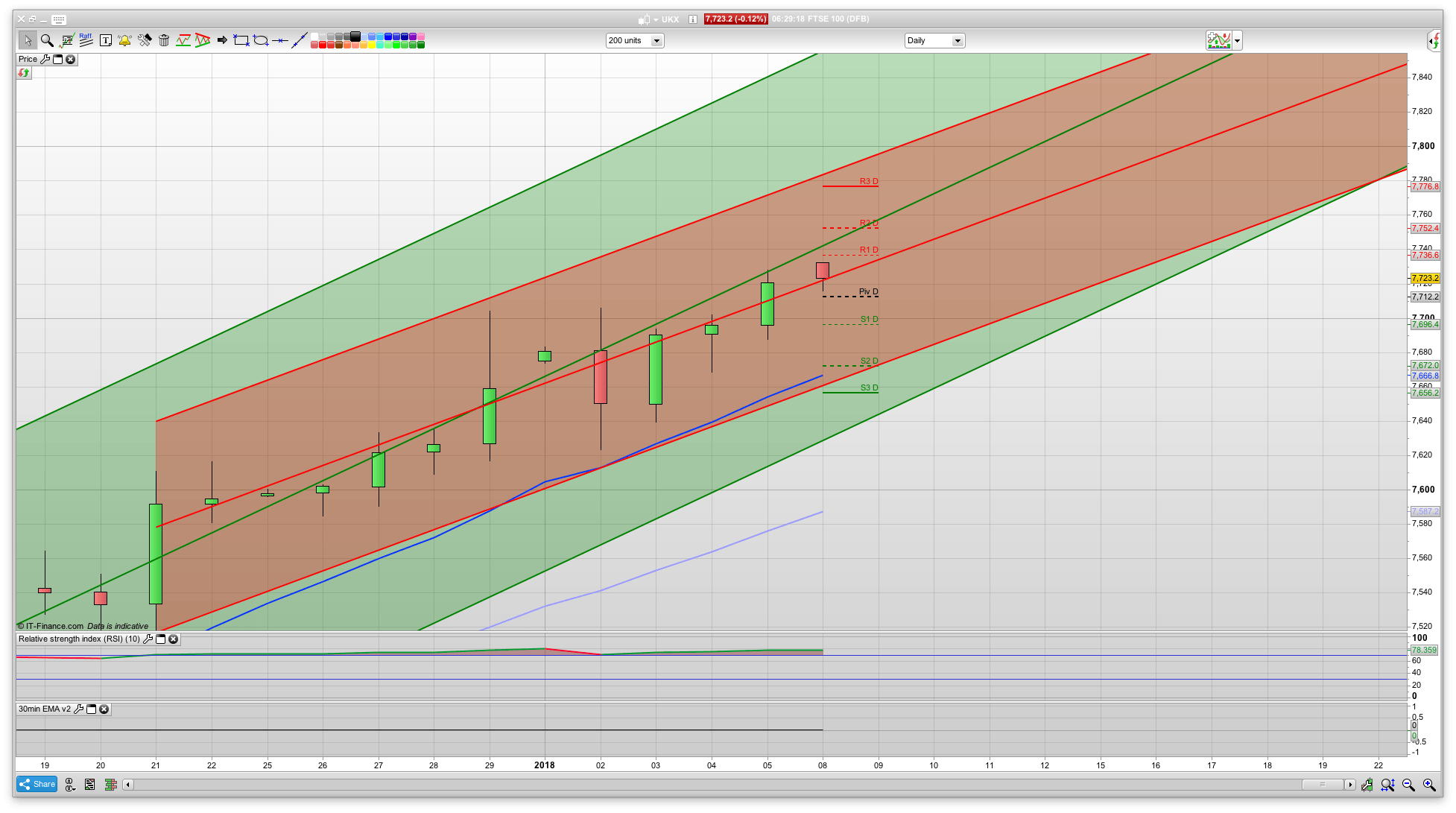Expand the Daily timeframe dropdown
Image resolution: width=1456 pixels, height=813 pixels.
click(x=957, y=41)
